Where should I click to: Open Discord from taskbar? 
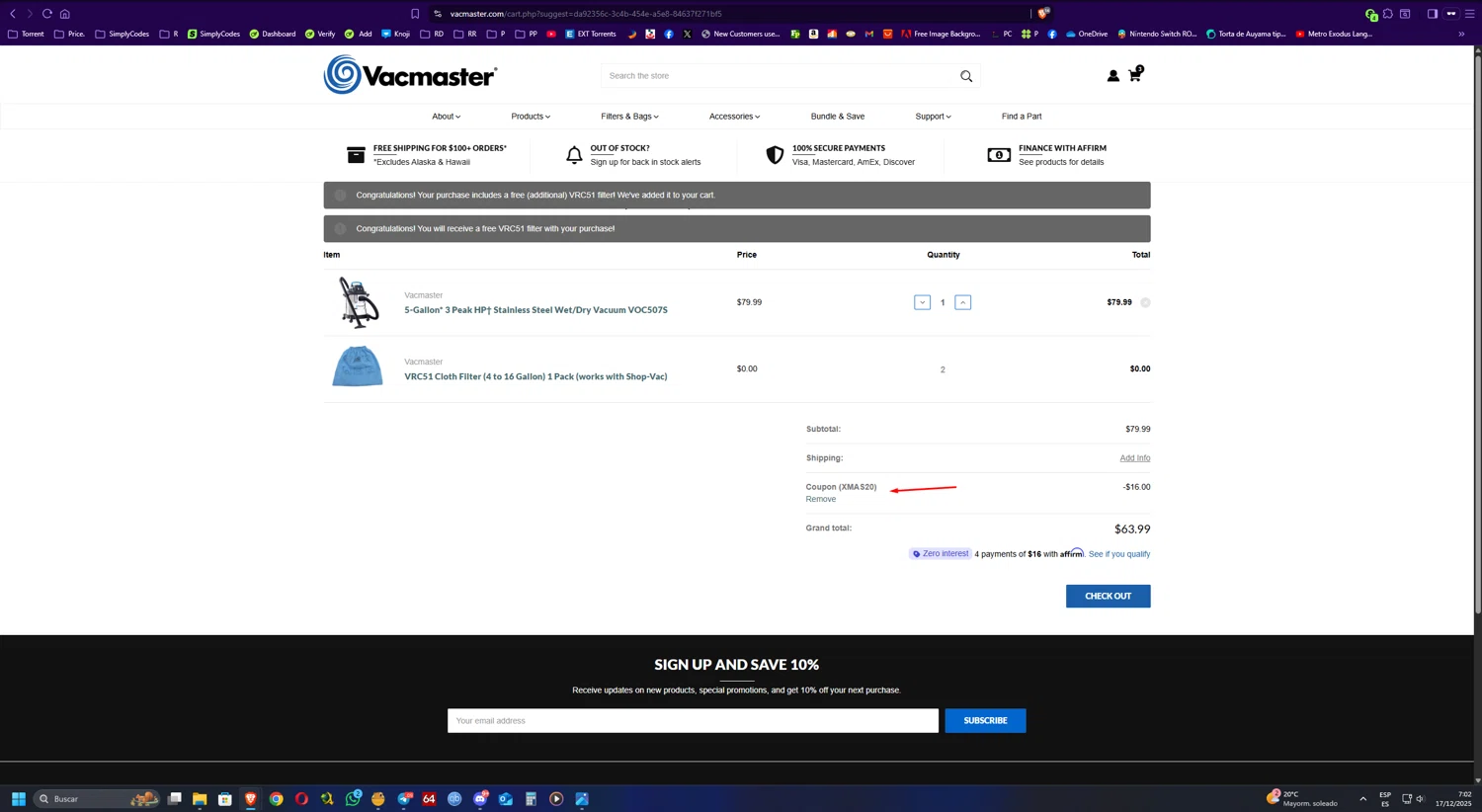pos(480,798)
